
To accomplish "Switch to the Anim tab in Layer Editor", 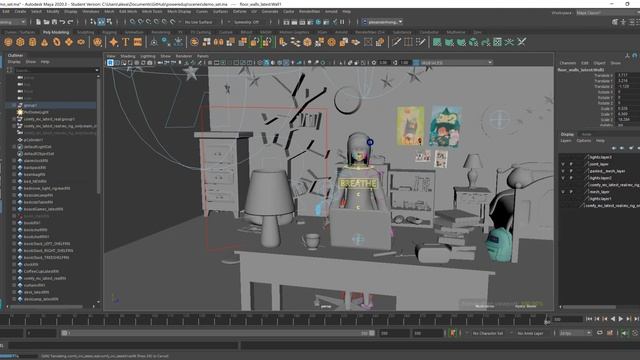I will (x=587, y=134).
